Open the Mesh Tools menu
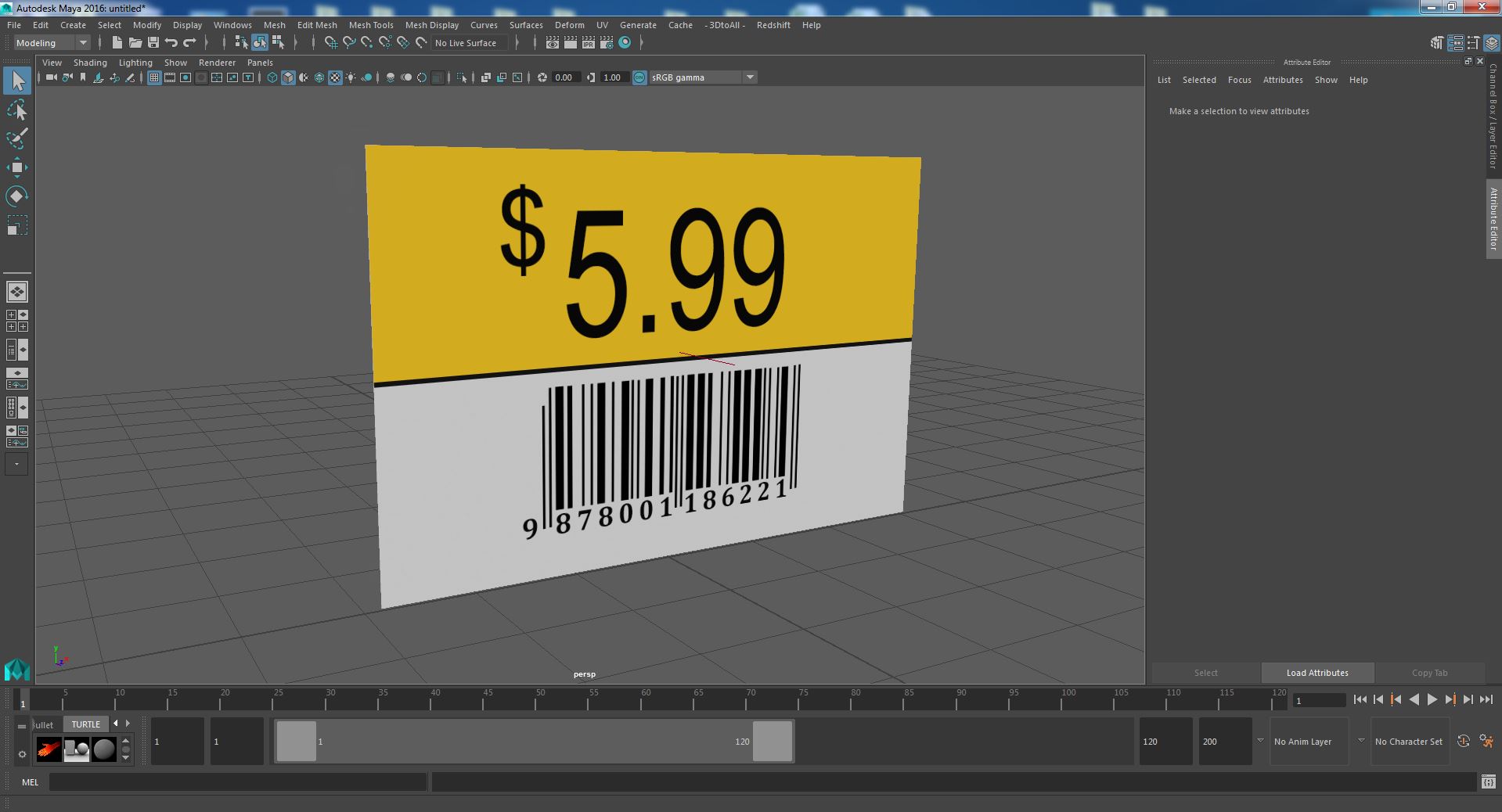The height and width of the screenshot is (812, 1502). pyautogui.click(x=371, y=25)
